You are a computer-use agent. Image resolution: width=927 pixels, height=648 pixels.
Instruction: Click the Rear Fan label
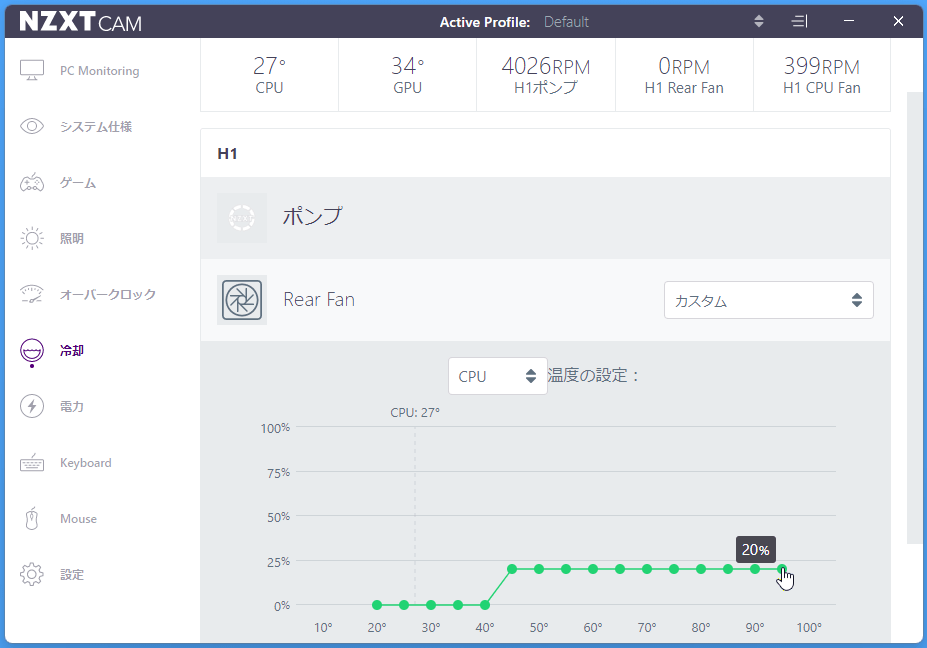pyautogui.click(x=319, y=300)
